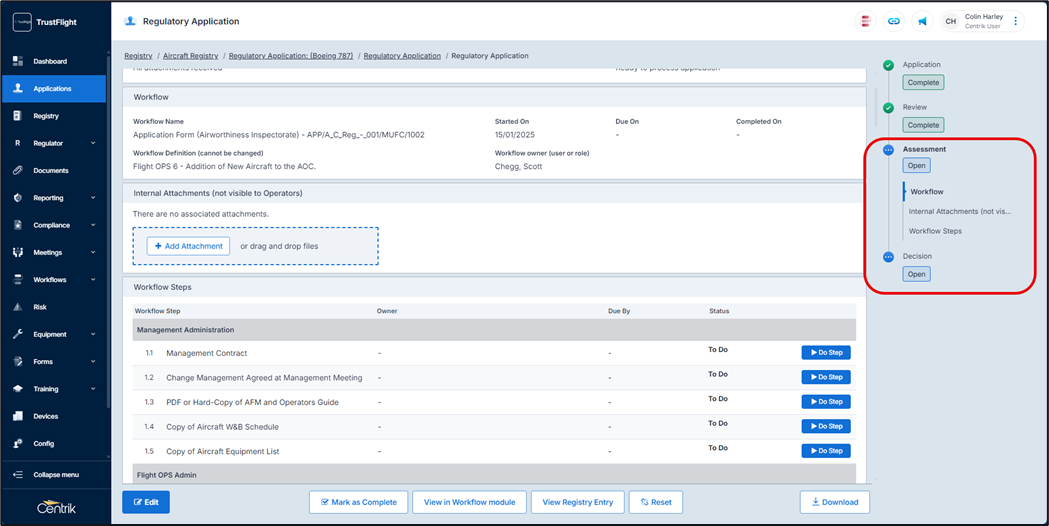Select Workflow Steps in the Assessment panel
This screenshot has width=1049, height=526.
[x=935, y=231]
